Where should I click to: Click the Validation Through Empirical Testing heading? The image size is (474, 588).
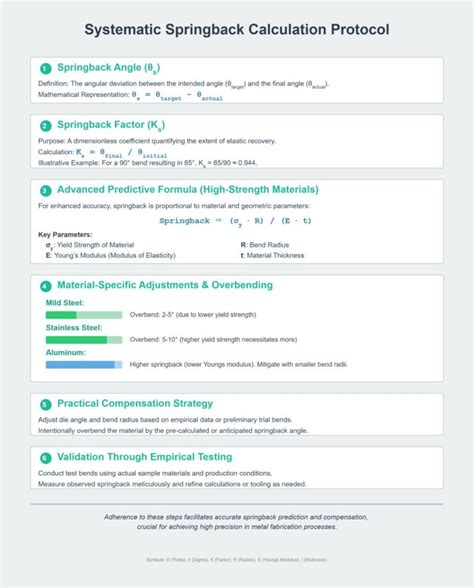145,457
